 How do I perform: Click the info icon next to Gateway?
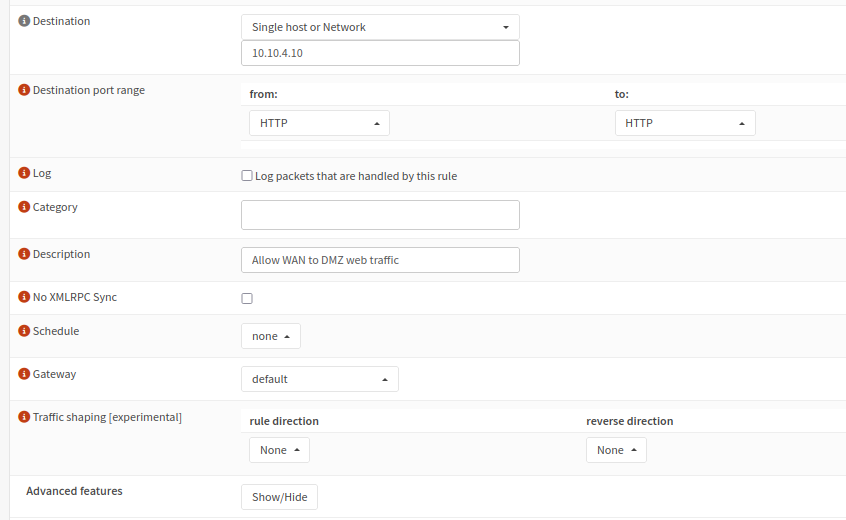click(25, 374)
